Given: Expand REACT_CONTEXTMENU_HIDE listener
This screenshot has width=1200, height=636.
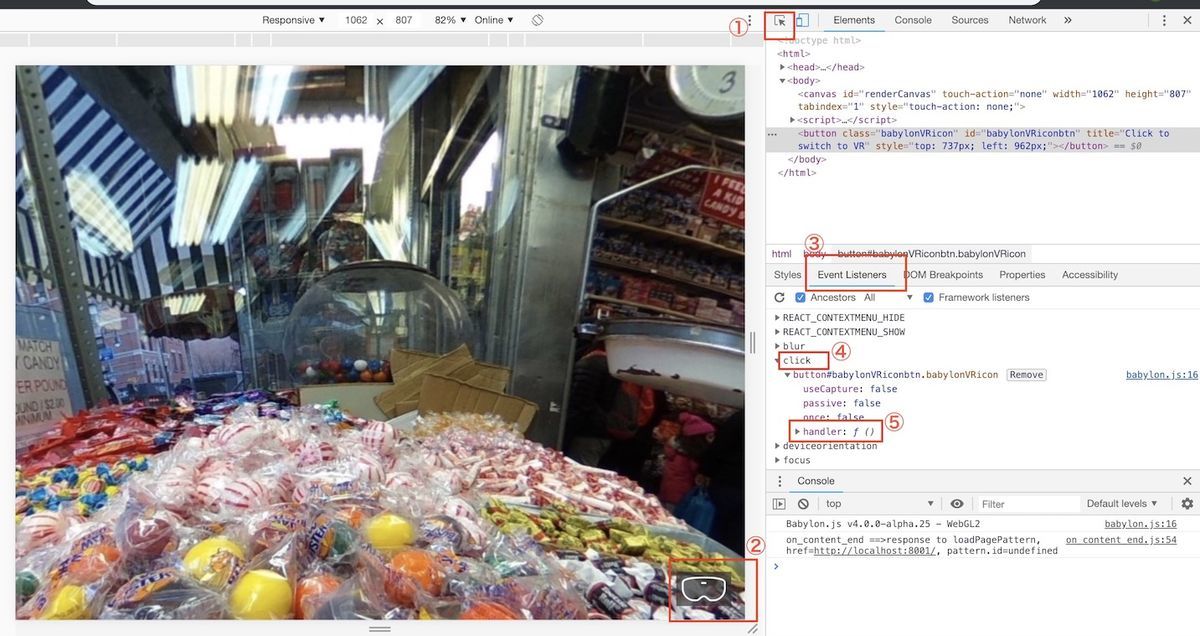Looking at the screenshot, I should coord(779,317).
